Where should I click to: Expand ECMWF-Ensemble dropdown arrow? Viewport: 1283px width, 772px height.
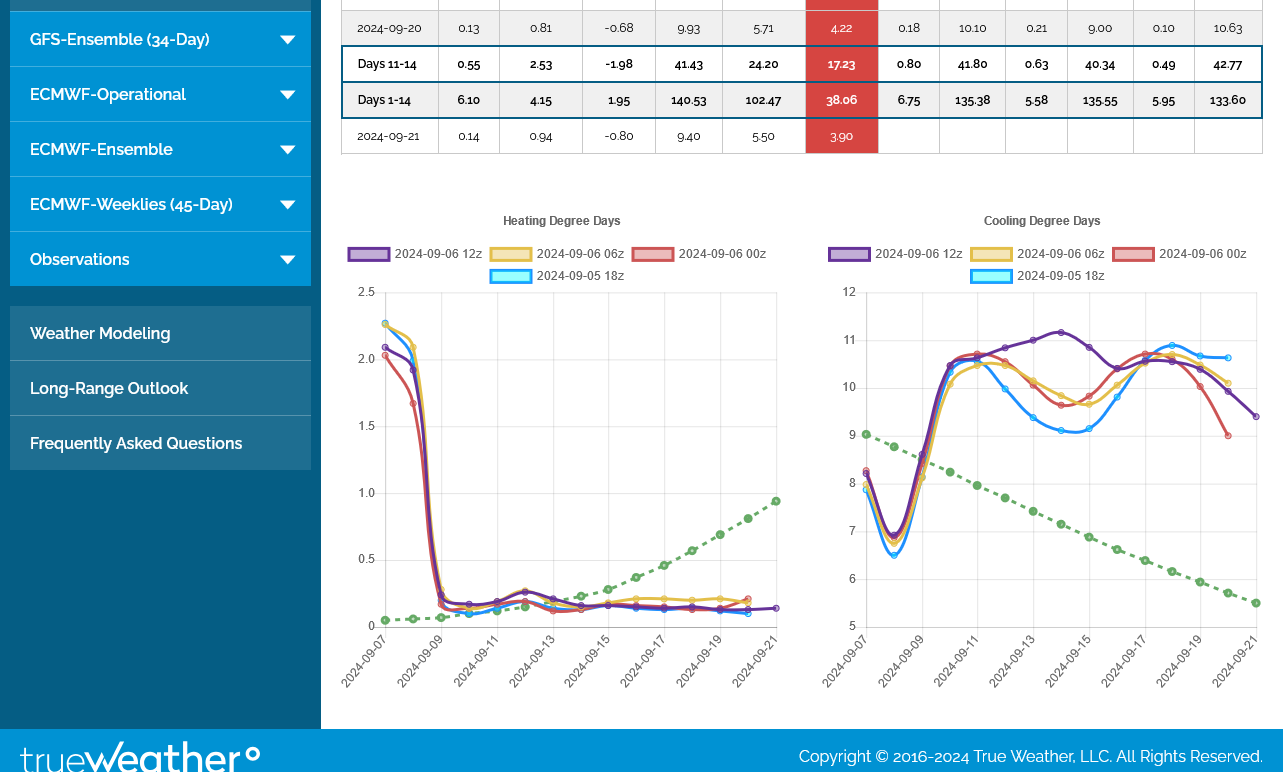[287, 150]
